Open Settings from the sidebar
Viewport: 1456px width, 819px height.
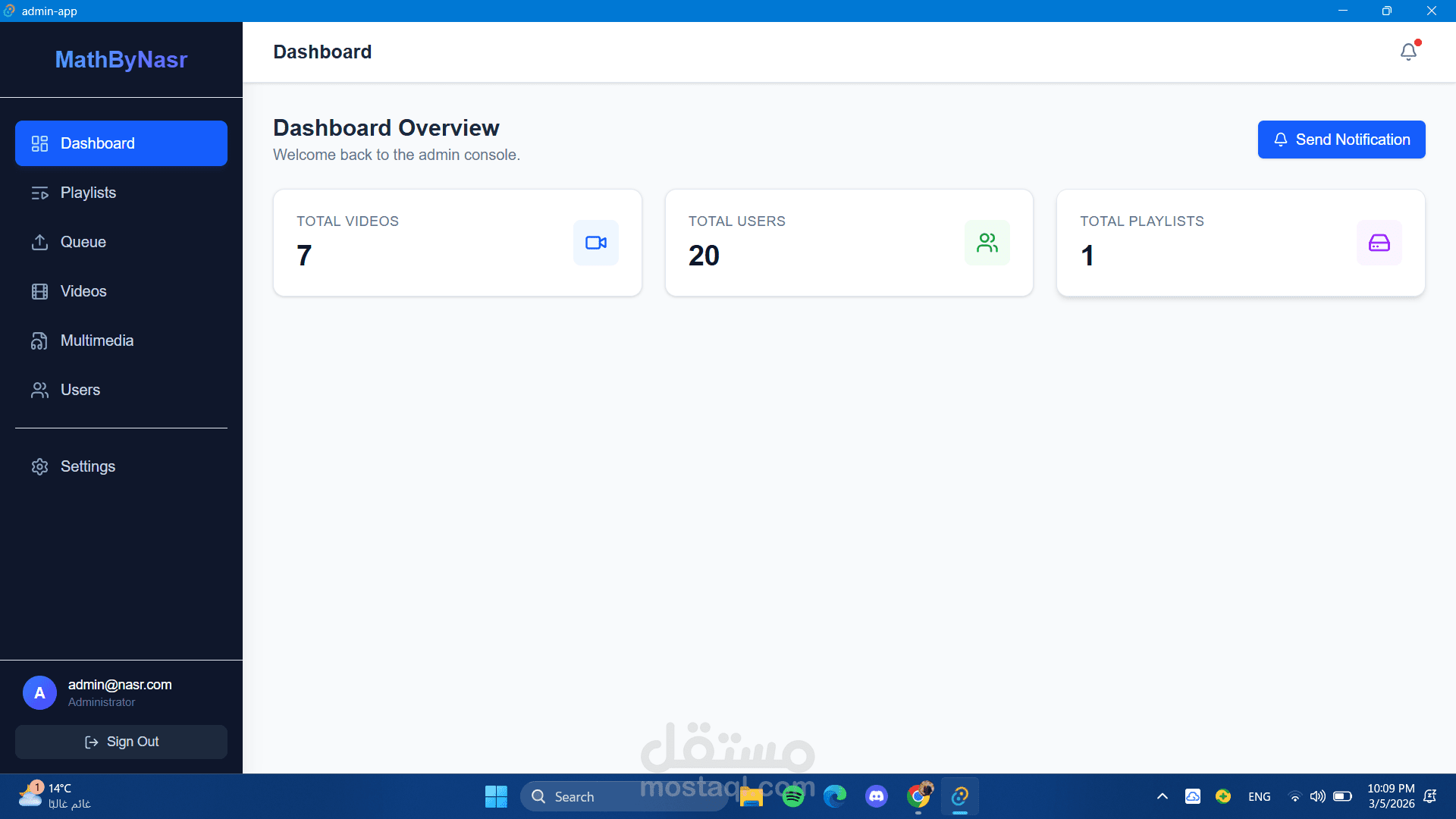coord(87,466)
